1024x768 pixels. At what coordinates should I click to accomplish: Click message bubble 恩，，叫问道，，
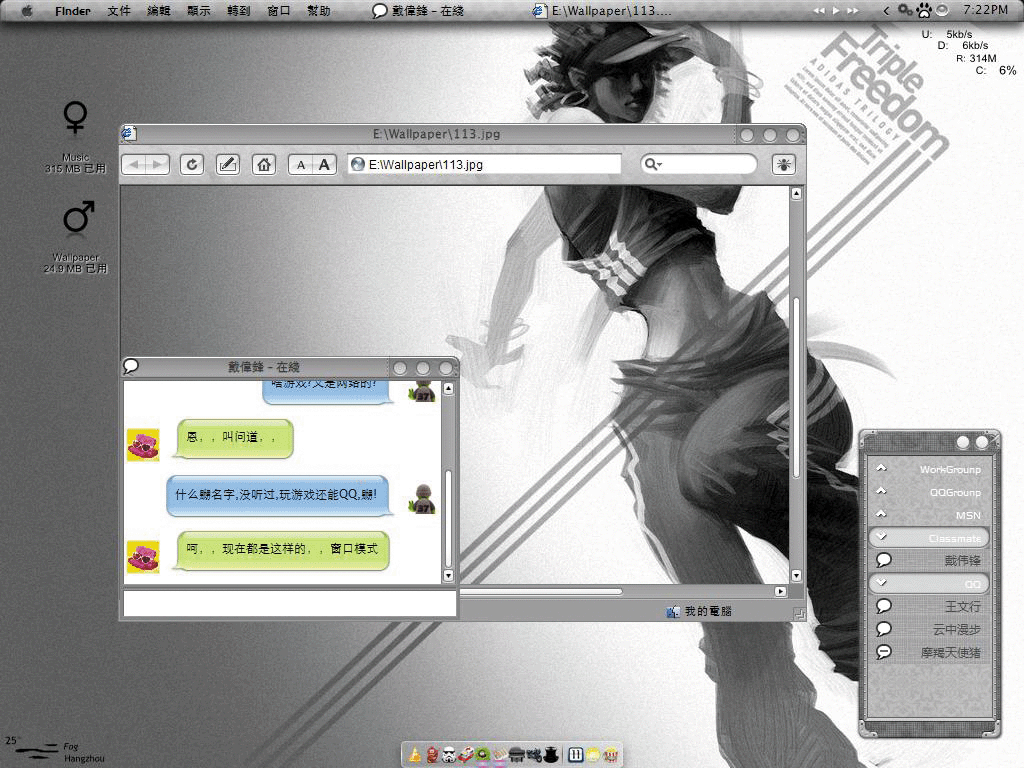point(233,438)
